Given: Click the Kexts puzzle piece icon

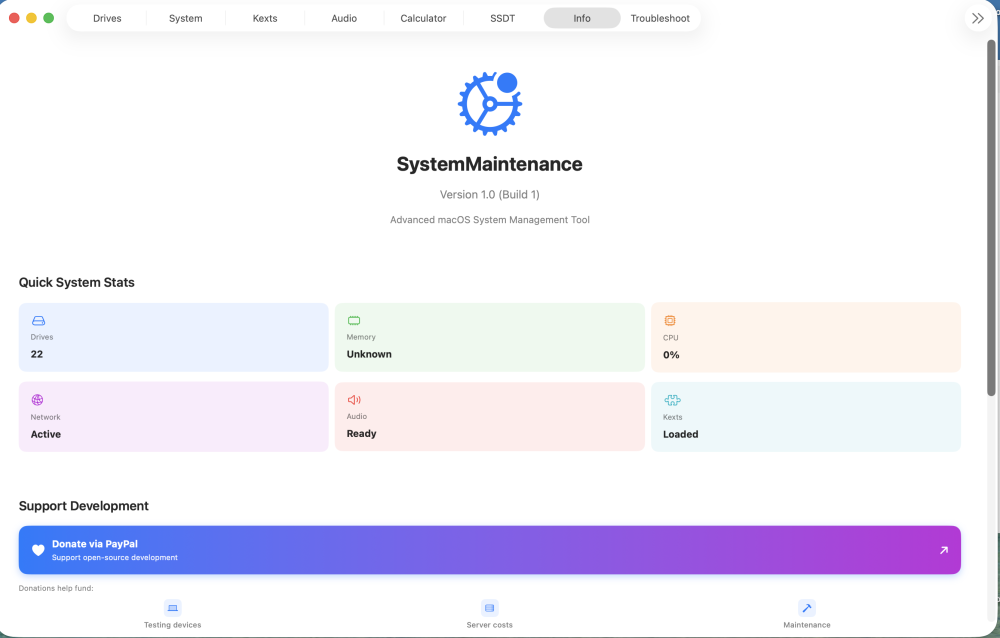Looking at the screenshot, I should pos(672,400).
